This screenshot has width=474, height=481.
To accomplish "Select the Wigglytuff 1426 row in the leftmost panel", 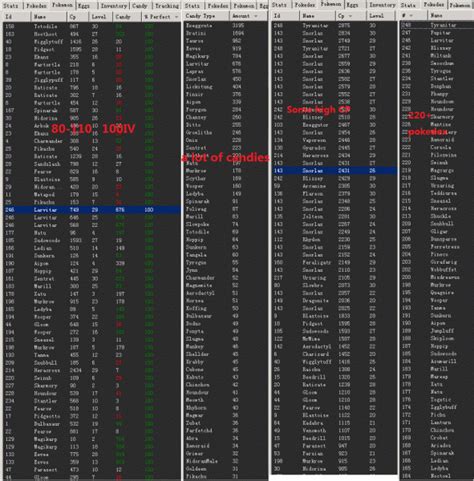I will 92,42.
